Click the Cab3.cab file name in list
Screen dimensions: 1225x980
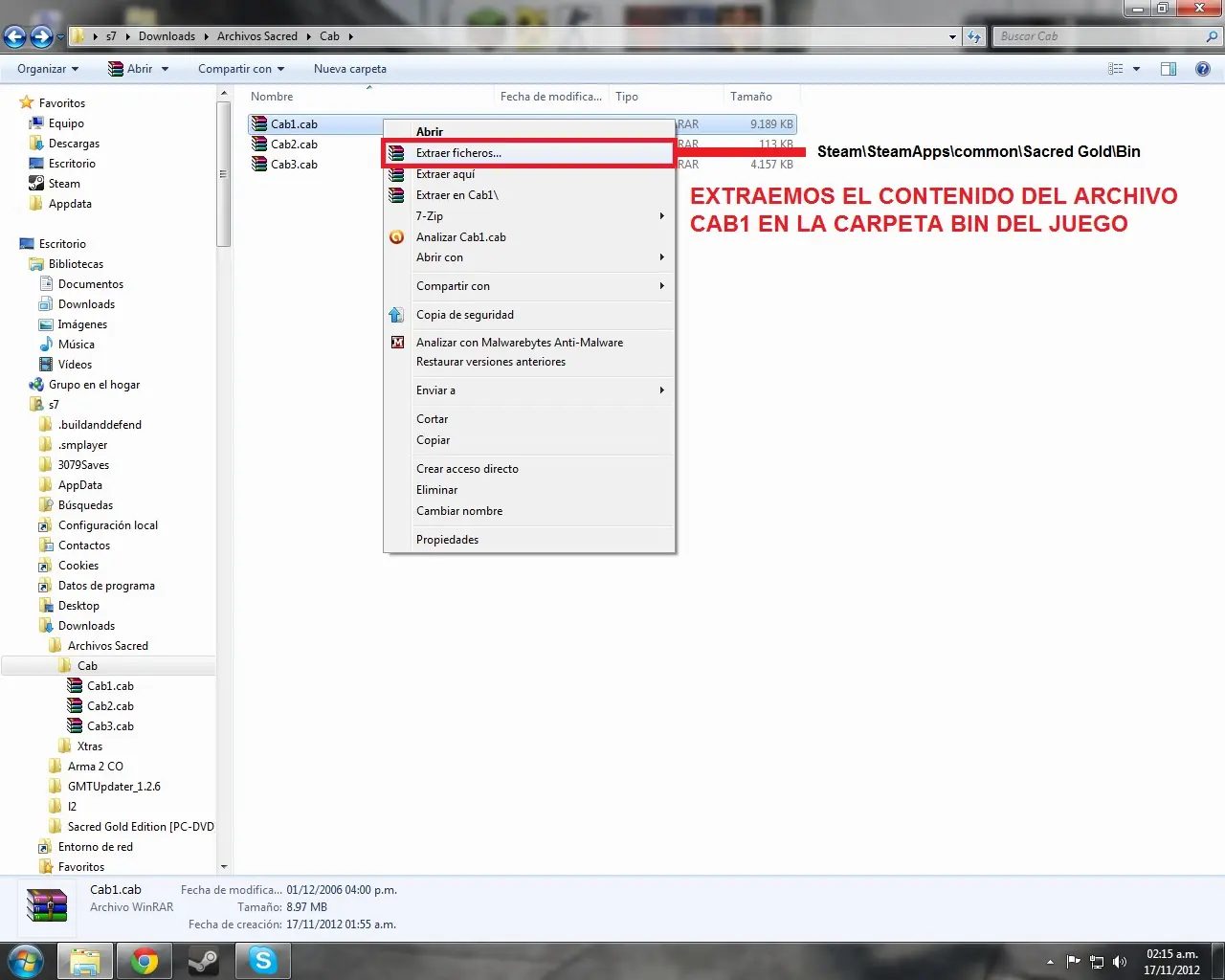(x=294, y=165)
